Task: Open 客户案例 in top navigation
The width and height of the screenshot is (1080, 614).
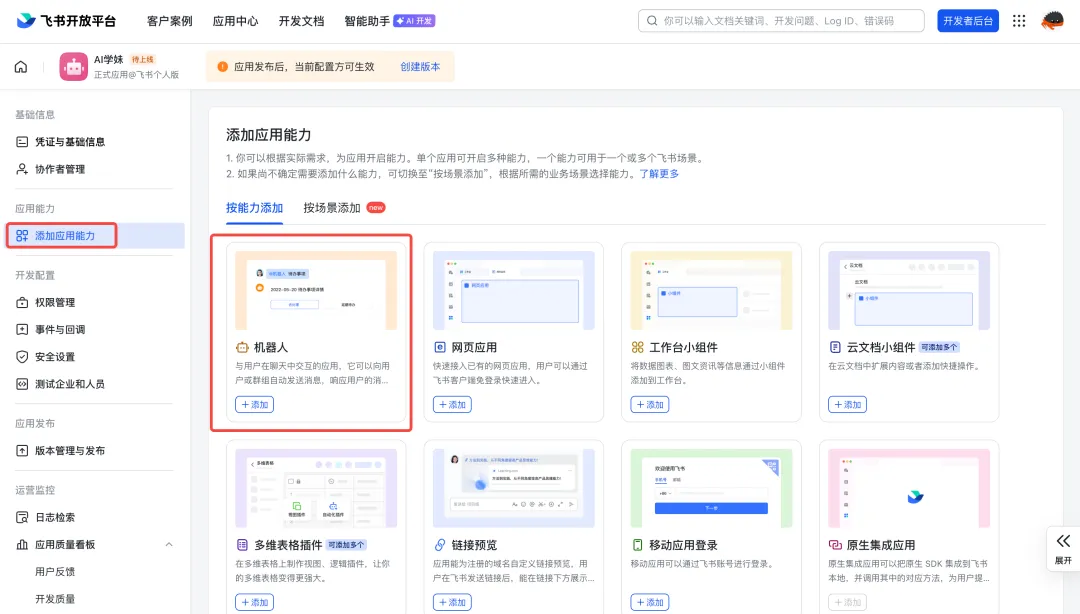Action: point(169,21)
